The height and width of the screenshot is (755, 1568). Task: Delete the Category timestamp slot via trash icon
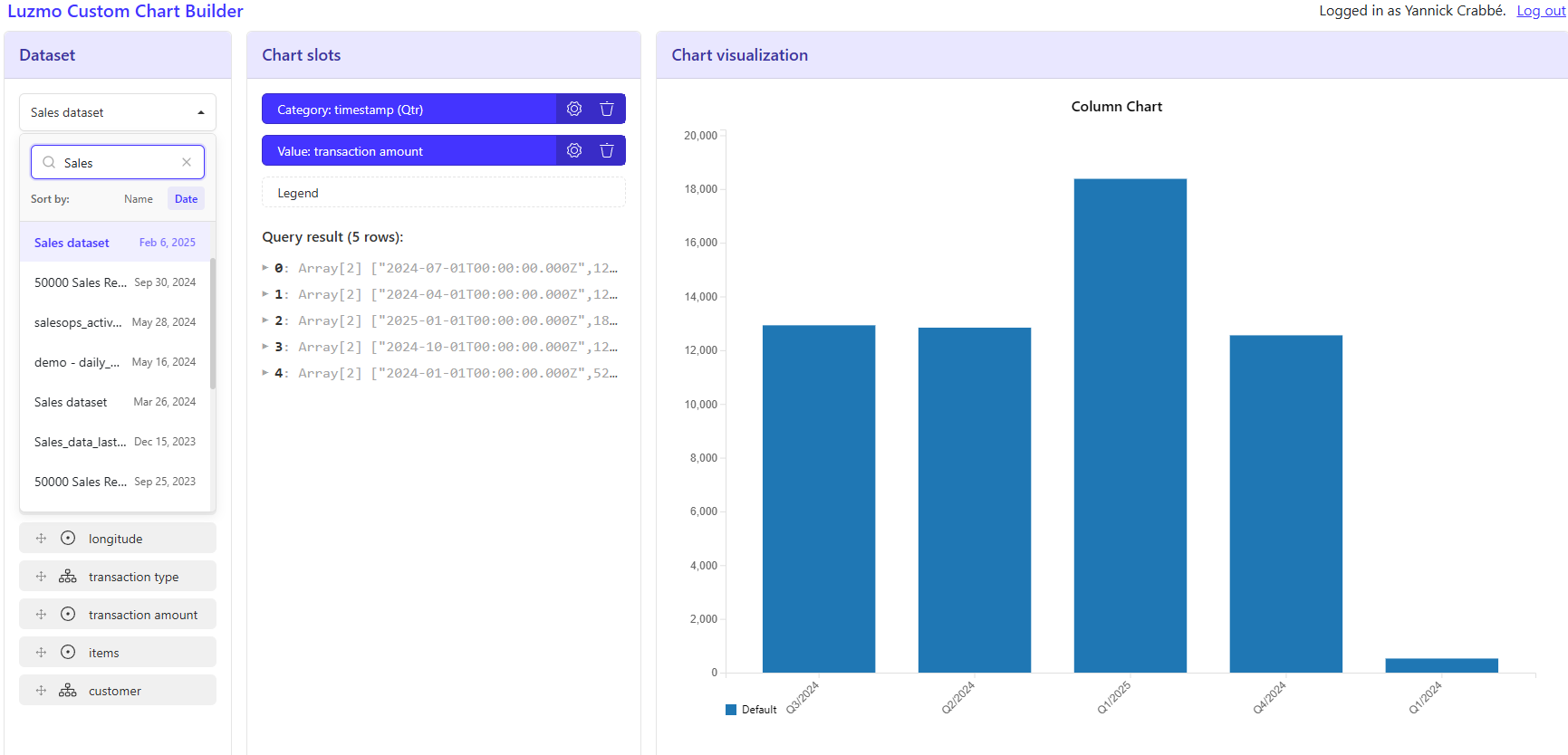[607, 109]
